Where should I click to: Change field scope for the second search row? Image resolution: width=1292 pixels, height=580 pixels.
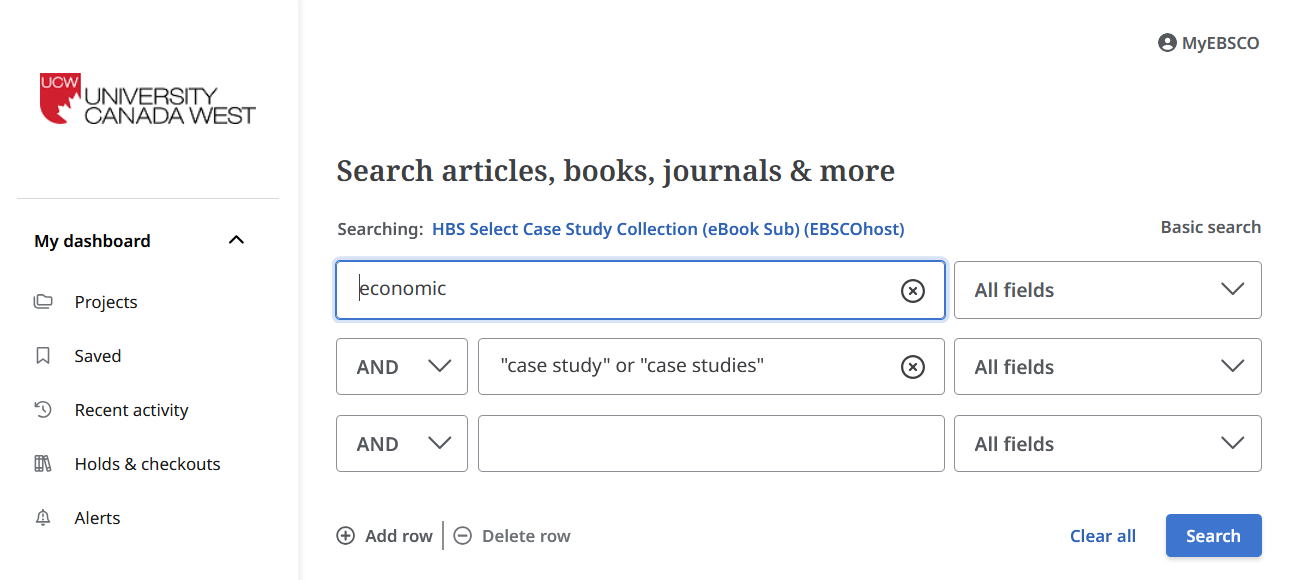(1107, 366)
